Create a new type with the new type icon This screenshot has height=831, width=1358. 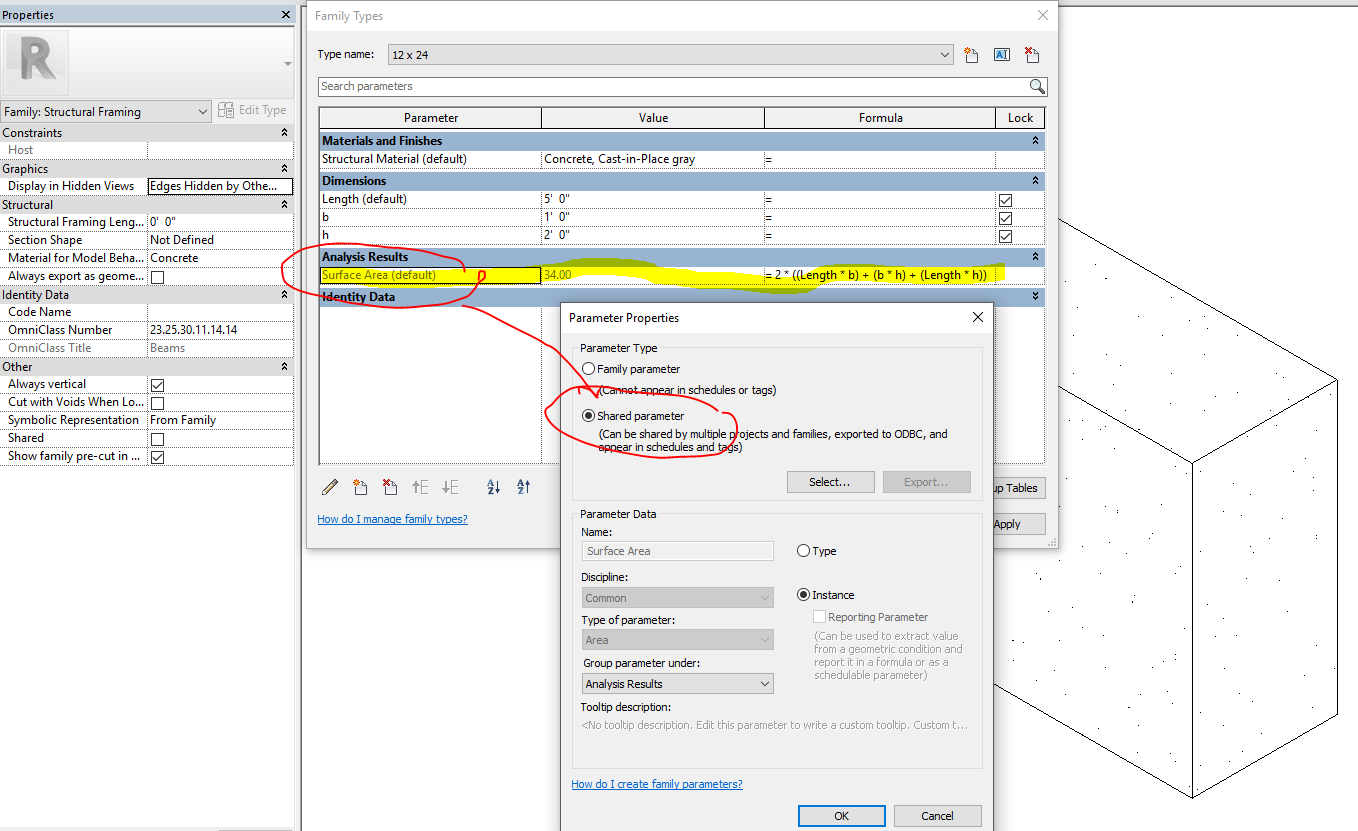tap(970, 54)
